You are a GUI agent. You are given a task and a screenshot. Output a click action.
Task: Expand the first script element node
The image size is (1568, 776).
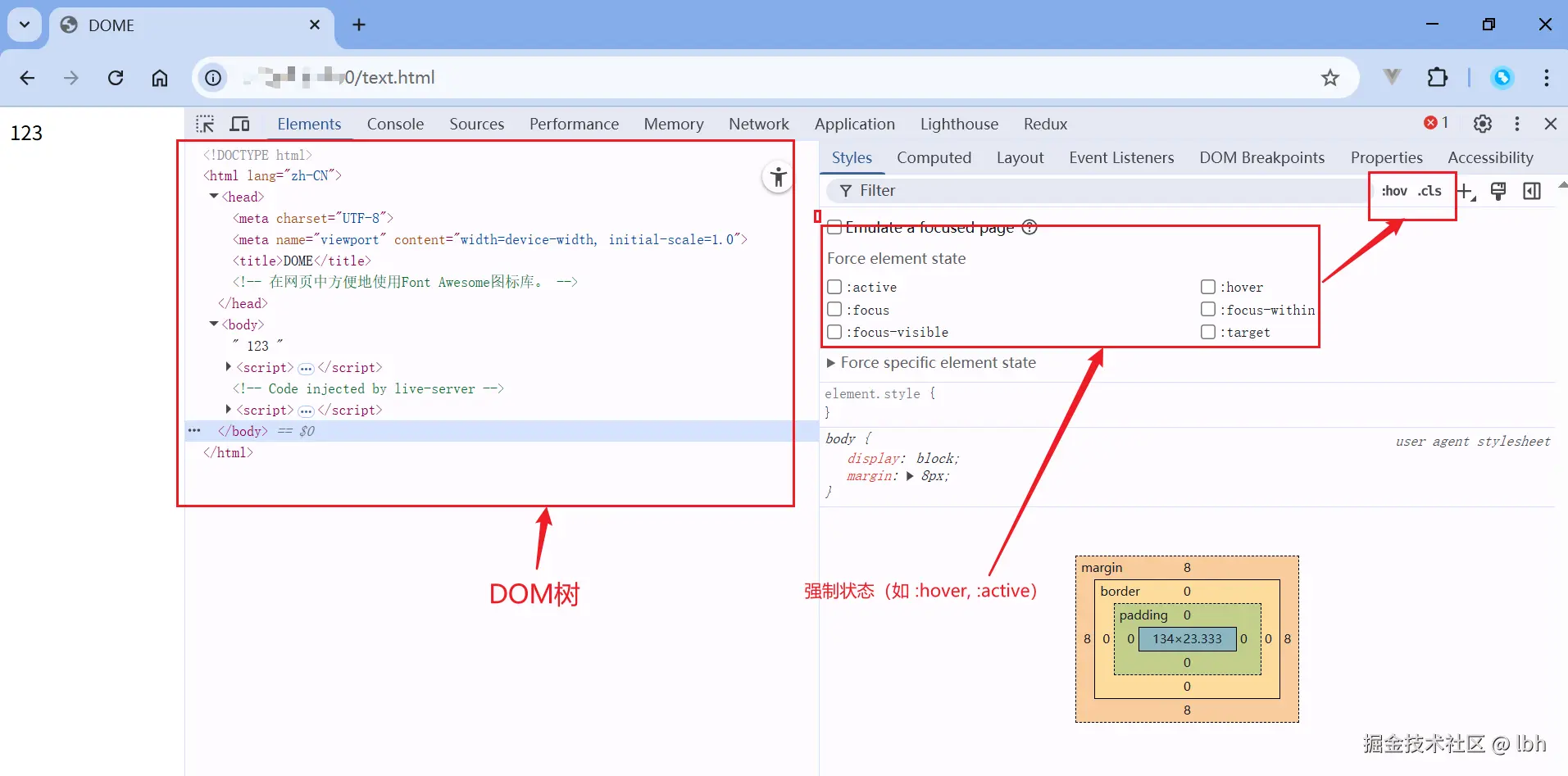point(229,367)
